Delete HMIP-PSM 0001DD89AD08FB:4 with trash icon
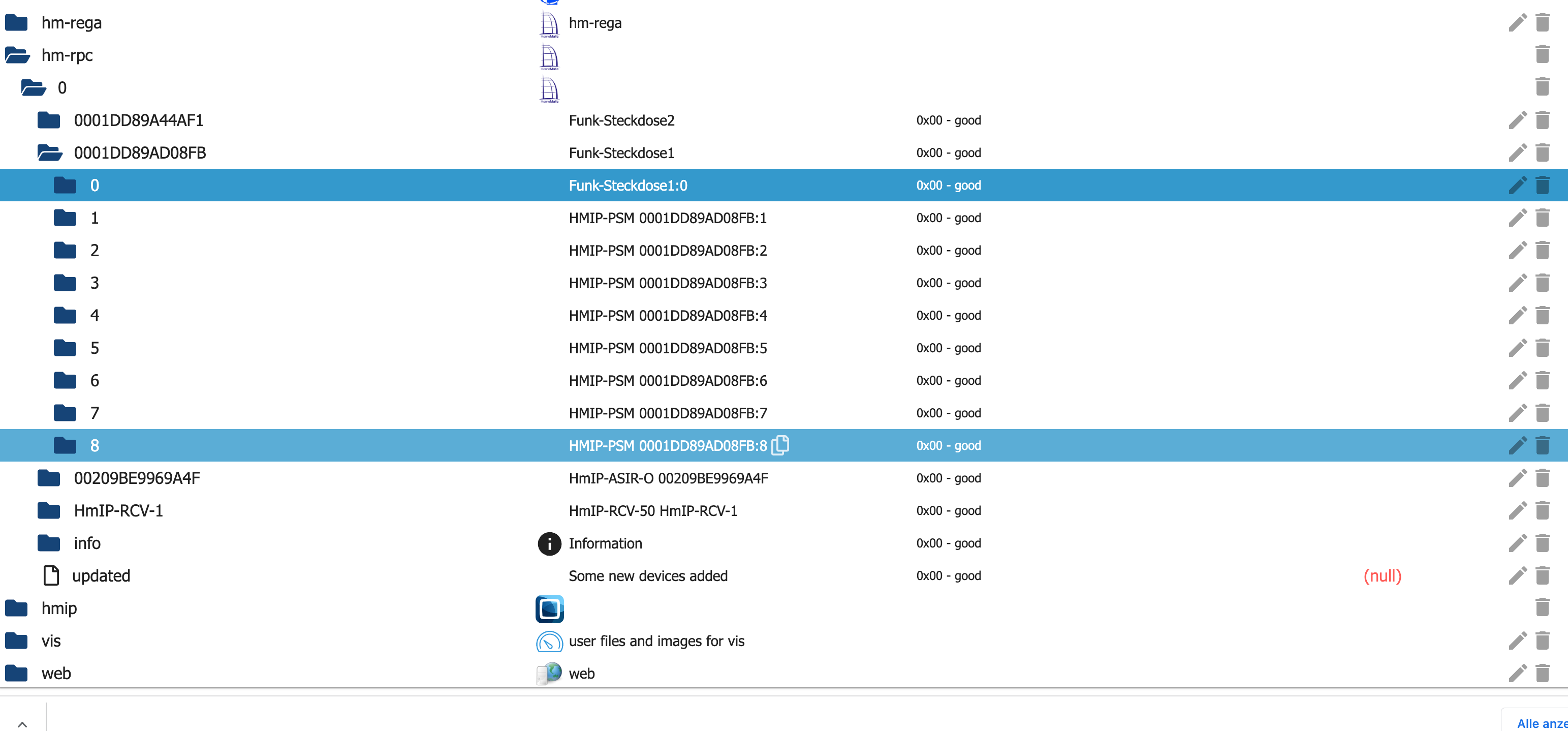The image size is (1568, 731). pos(1542,316)
